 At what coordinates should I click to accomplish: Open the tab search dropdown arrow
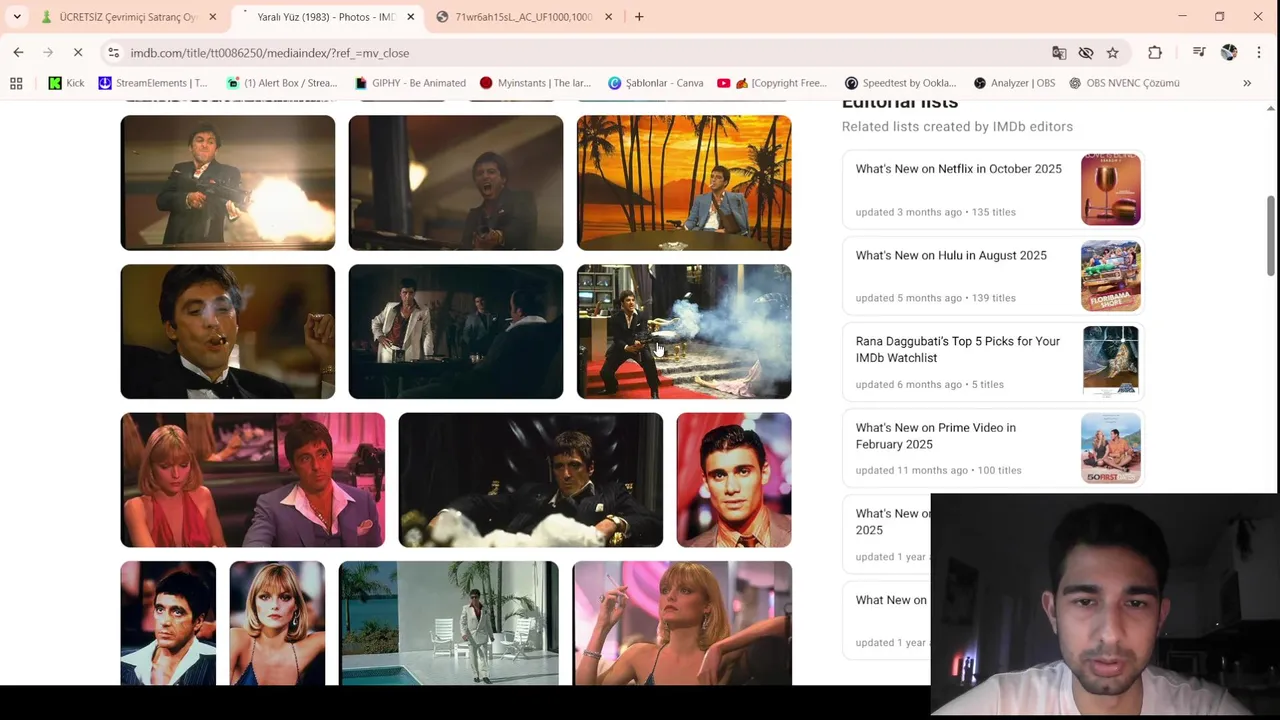[17, 17]
